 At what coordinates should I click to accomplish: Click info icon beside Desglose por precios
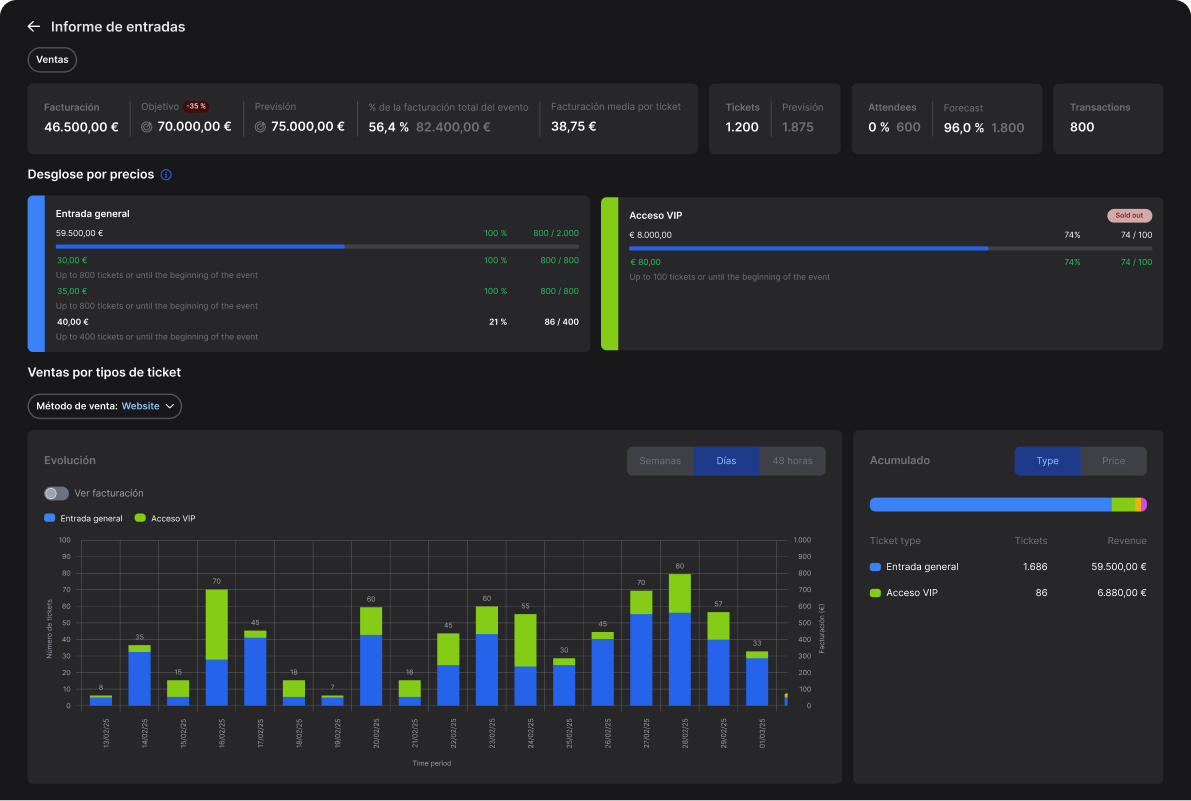pyautogui.click(x=166, y=174)
